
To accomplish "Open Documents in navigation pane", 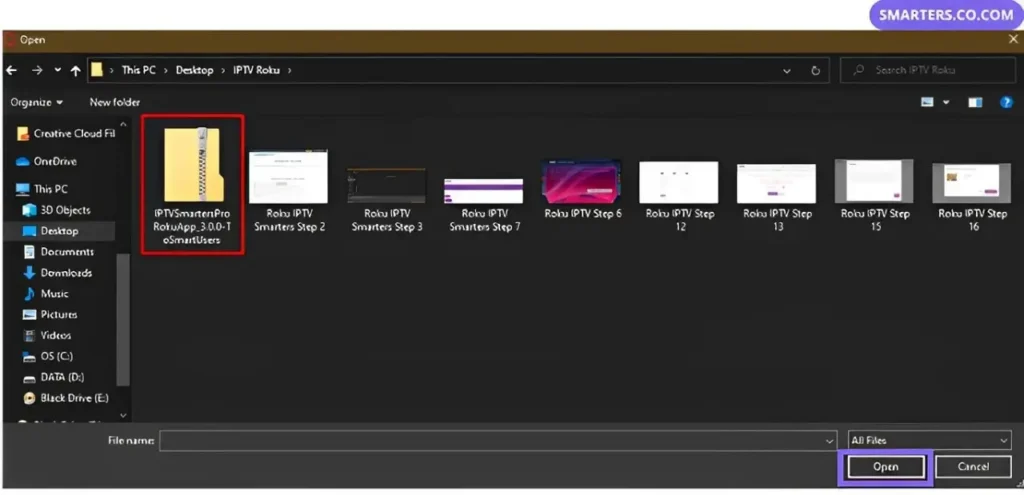I will click(58, 252).
